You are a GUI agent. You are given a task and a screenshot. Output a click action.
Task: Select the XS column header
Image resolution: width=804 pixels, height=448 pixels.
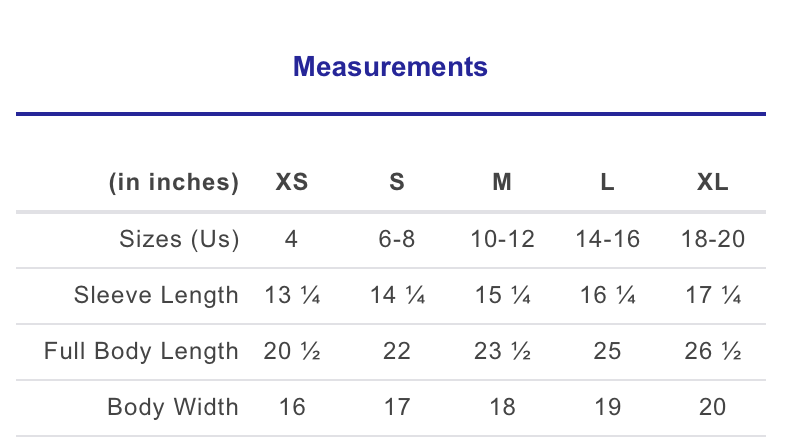click(x=292, y=183)
